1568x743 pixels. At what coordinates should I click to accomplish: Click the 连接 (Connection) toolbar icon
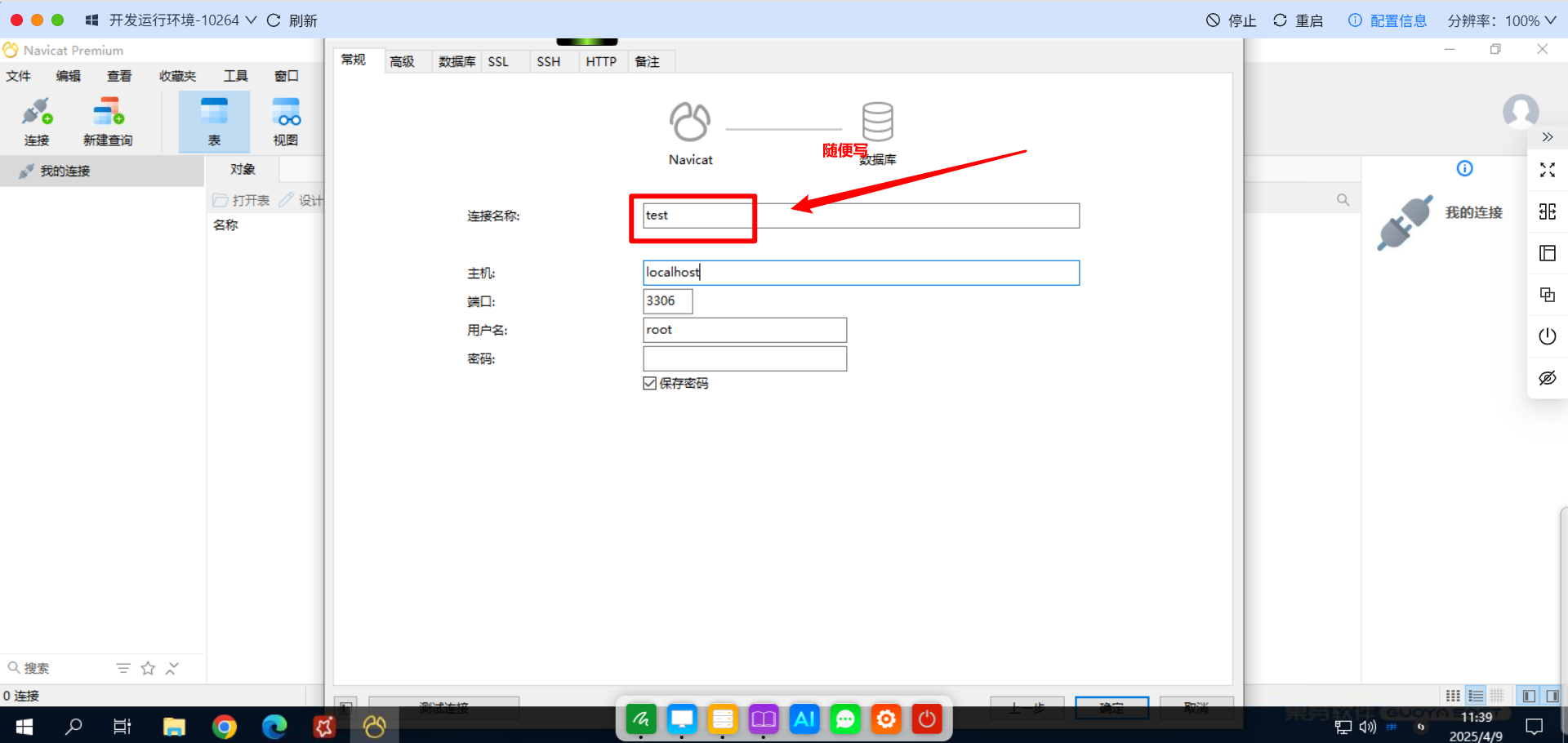tap(37, 122)
